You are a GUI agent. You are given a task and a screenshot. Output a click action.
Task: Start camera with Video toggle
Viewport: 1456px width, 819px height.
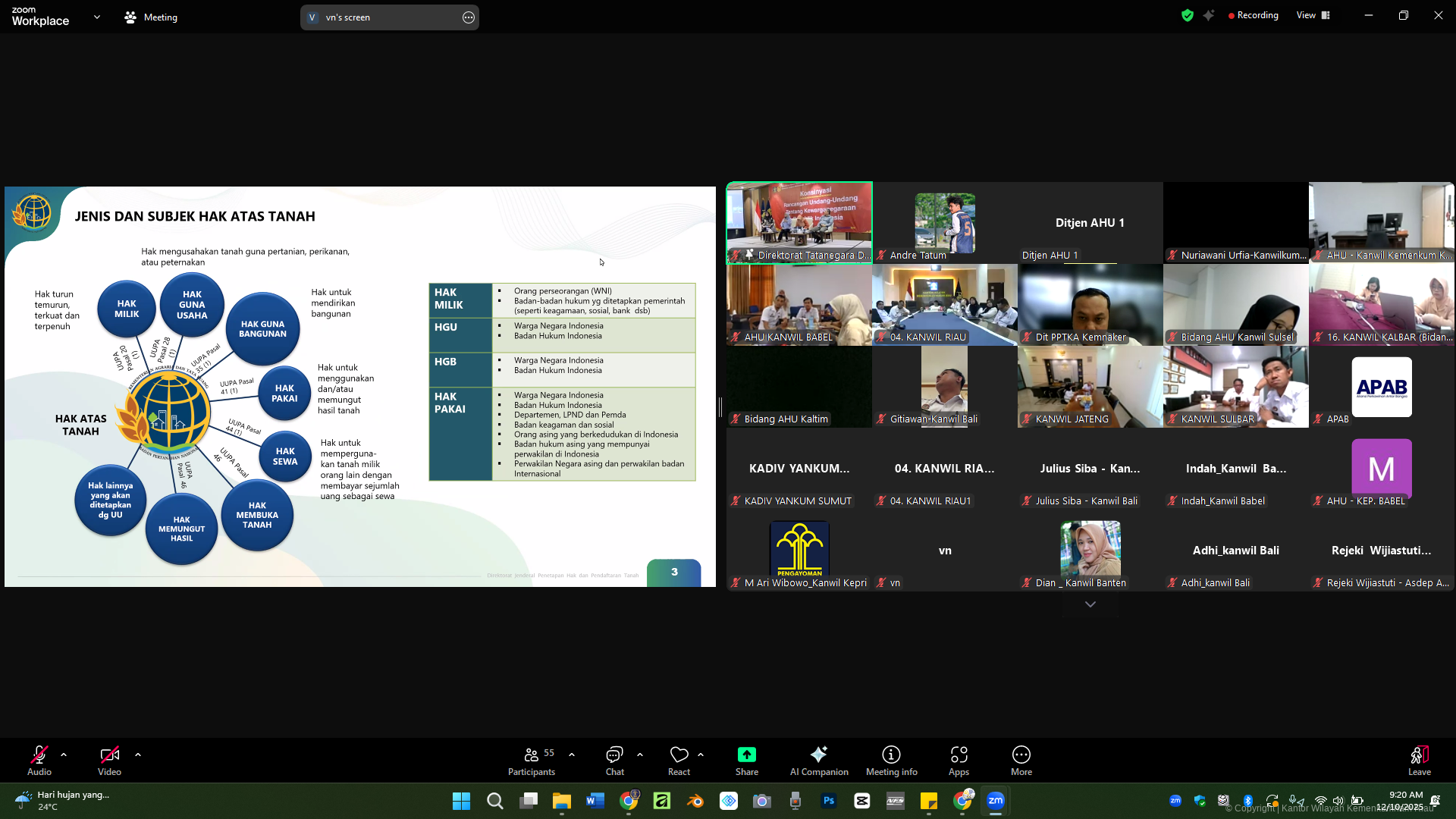[109, 755]
